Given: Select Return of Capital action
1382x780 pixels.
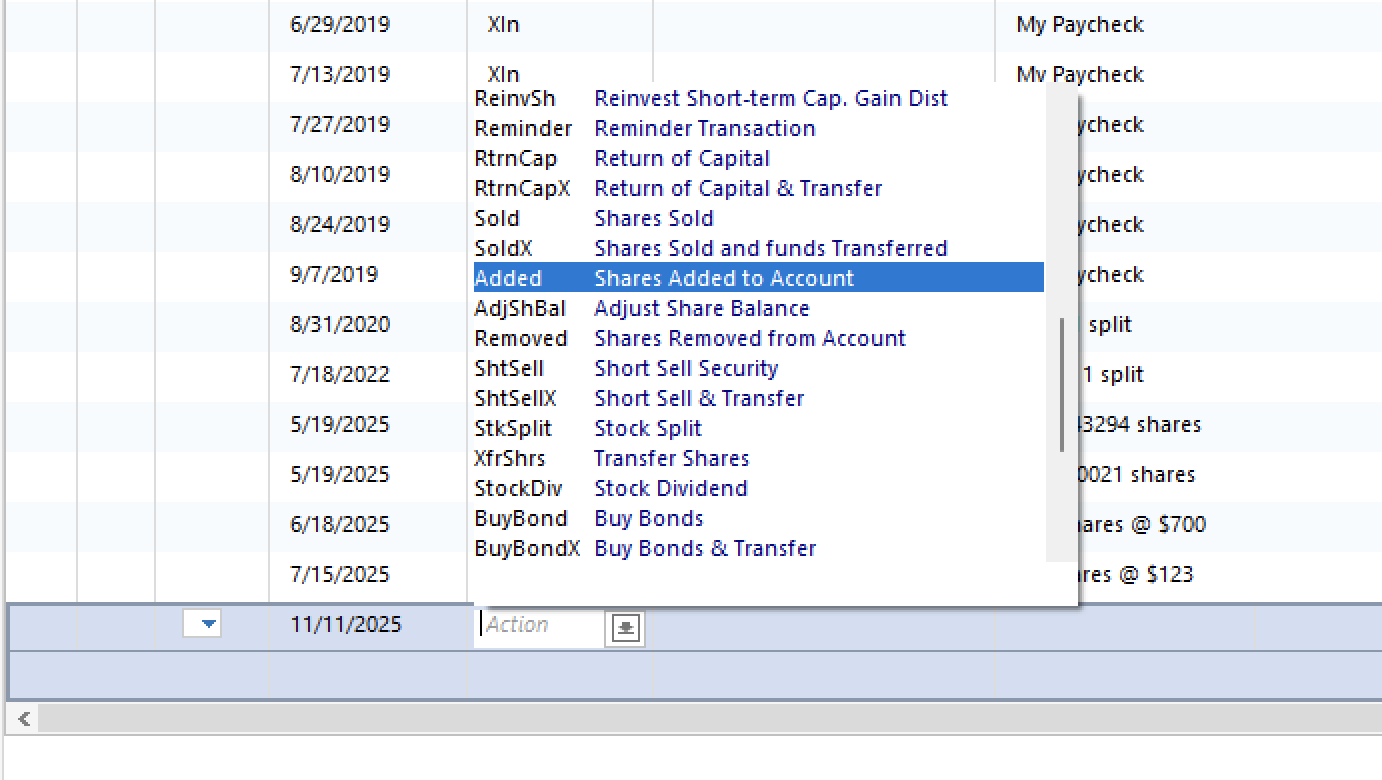Looking at the screenshot, I should (x=681, y=158).
